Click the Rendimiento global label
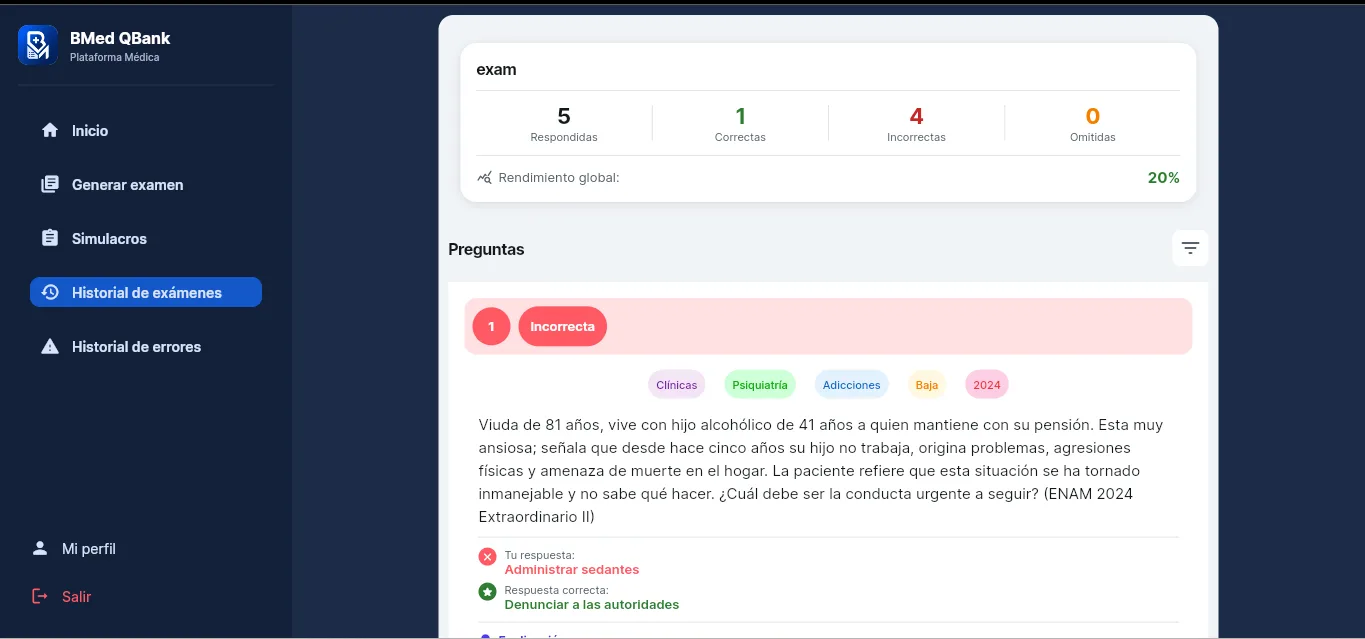This screenshot has height=639, width=1365. 559,178
